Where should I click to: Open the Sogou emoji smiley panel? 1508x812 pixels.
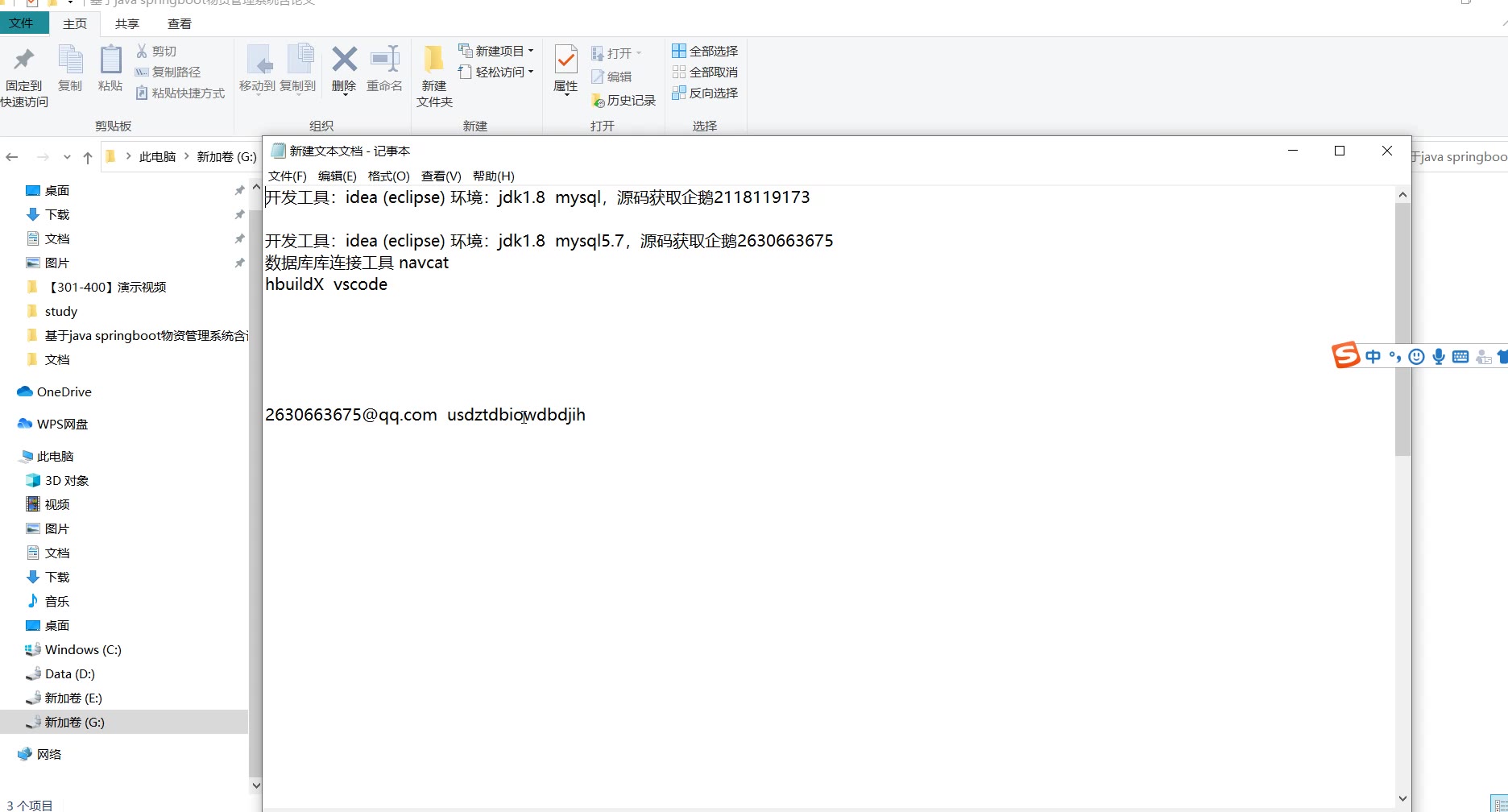click(x=1417, y=356)
